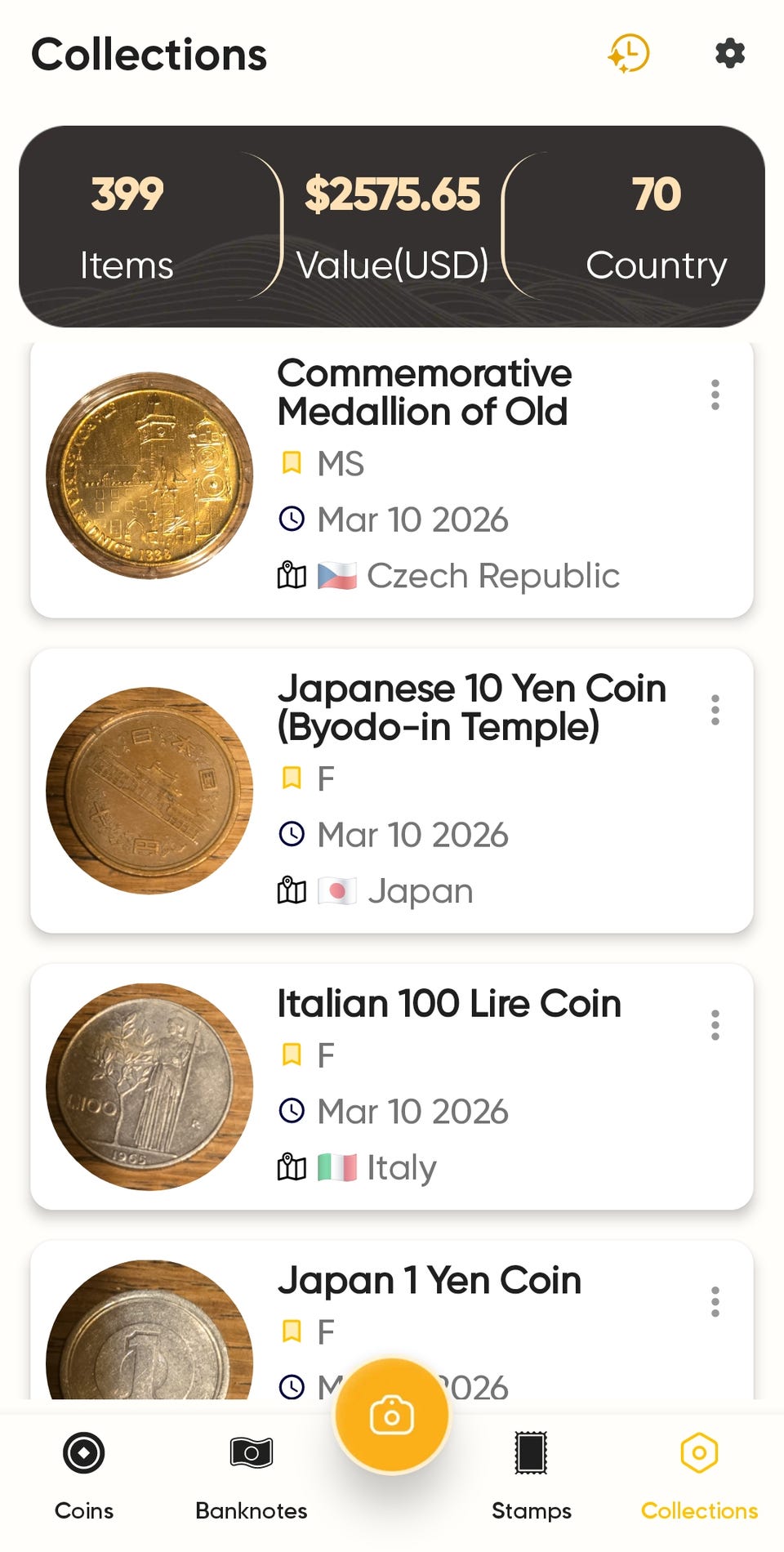
Task: Open options menu for Commemorative Medallion
Action: click(715, 395)
